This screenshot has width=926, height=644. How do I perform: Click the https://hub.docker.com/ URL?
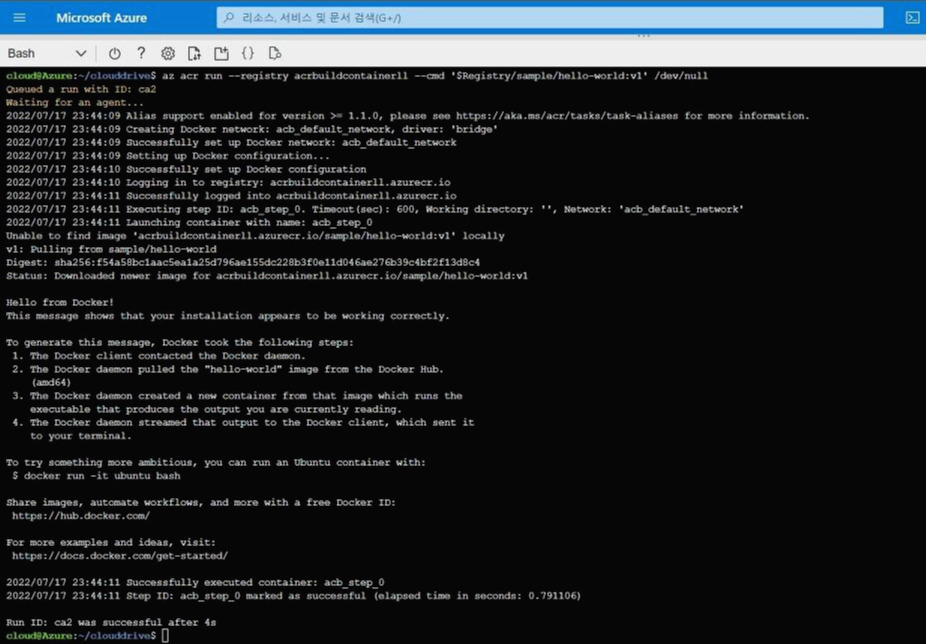(81, 516)
